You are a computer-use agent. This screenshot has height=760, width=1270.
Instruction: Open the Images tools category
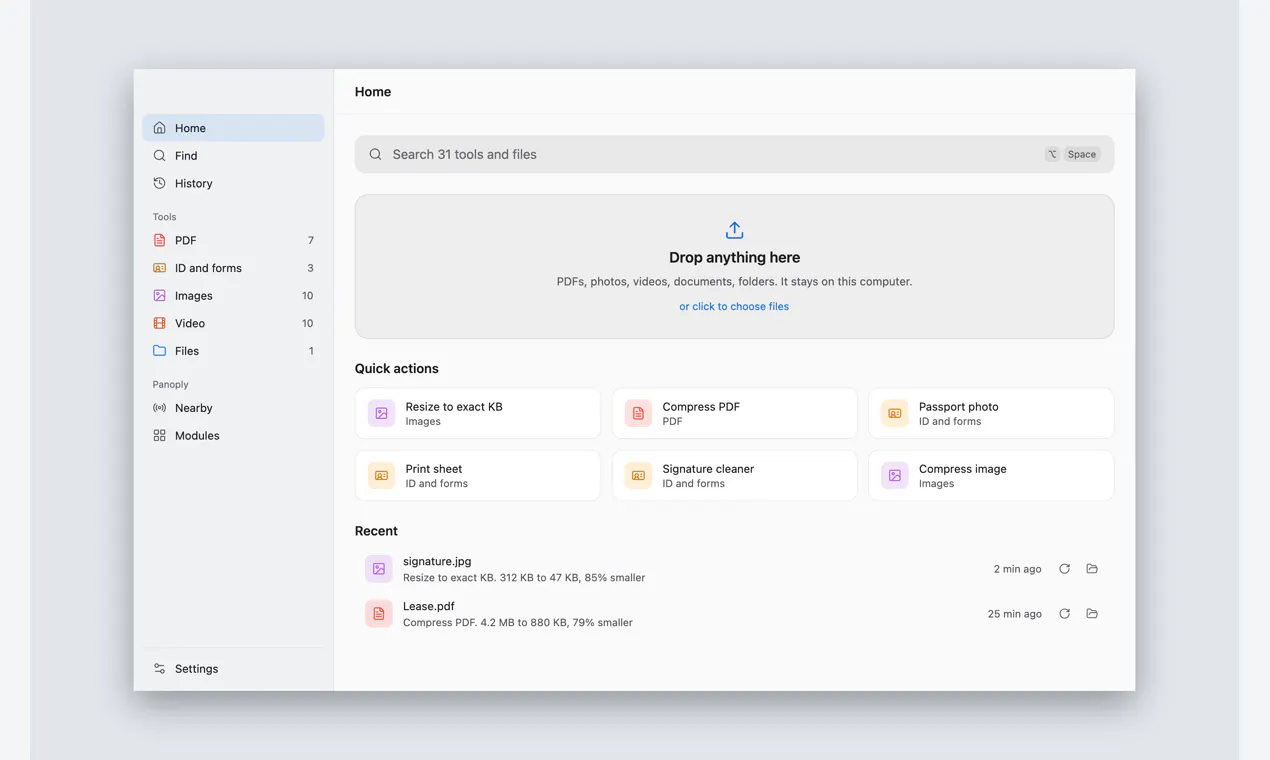pyautogui.click(x=233, y=296)
